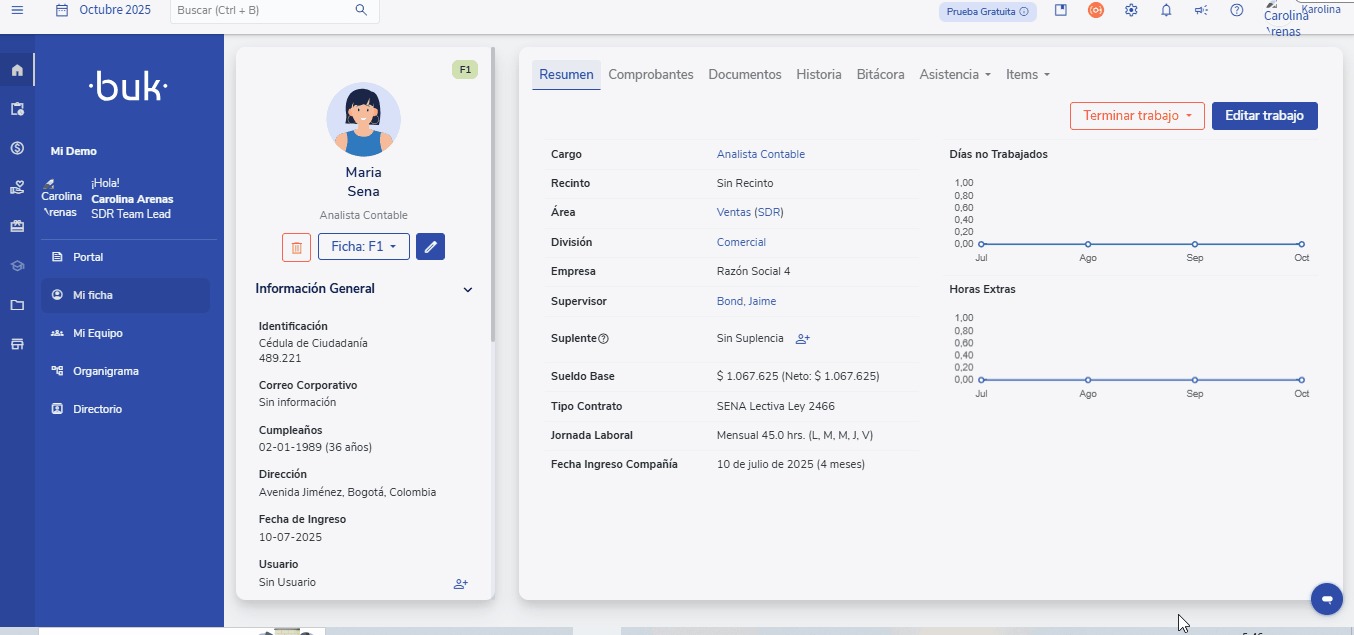This screenshot has height=635, width=1354.
Task: Click the add user icon beside Sin Usuario
Action: (460, 584)
